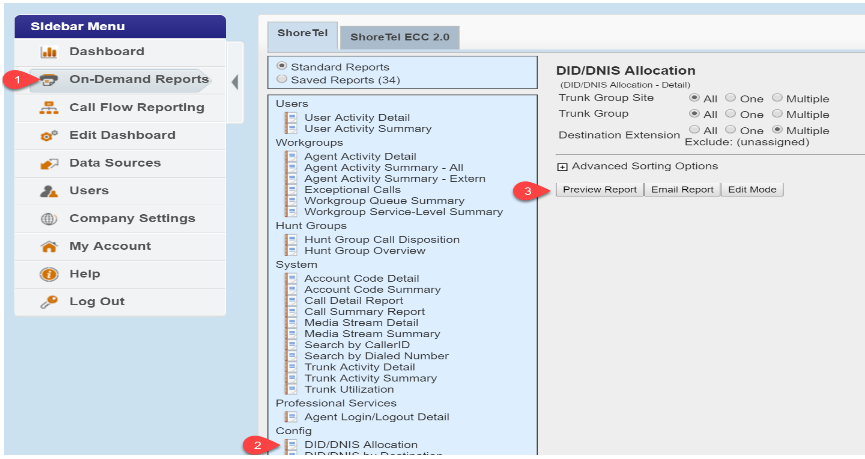865x459 pixels.
Task: Click the Data Sources icon
Action: coord(48,164)
